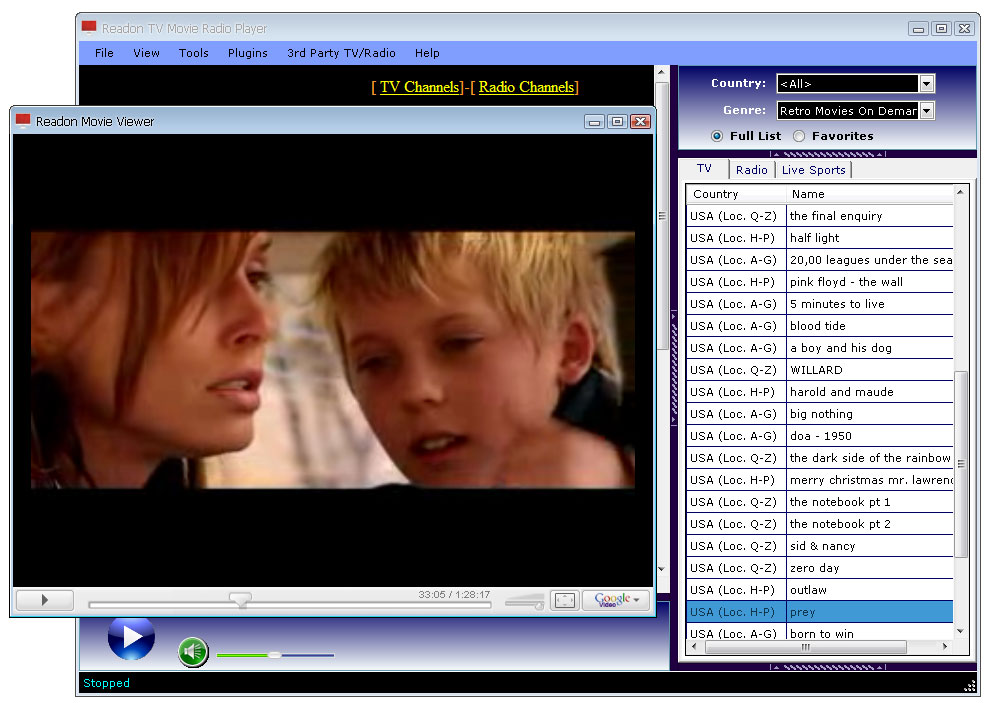Select the 'big nothing' entry
985x703 pixels.
[x=820, y=414]
